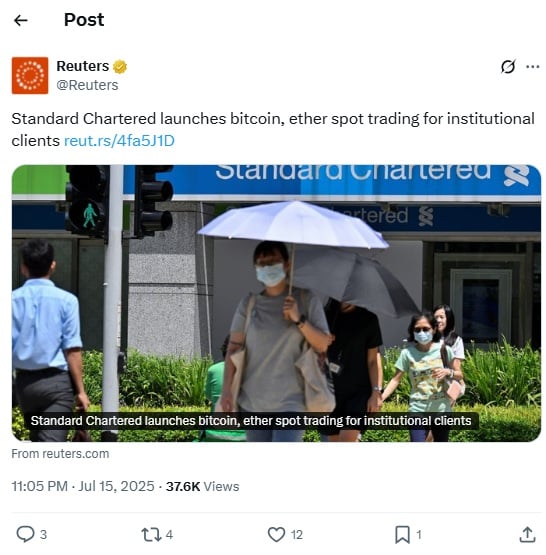Go back using the arrow icon
This screenshot has height=555, width=546.
tap(21, 20)
